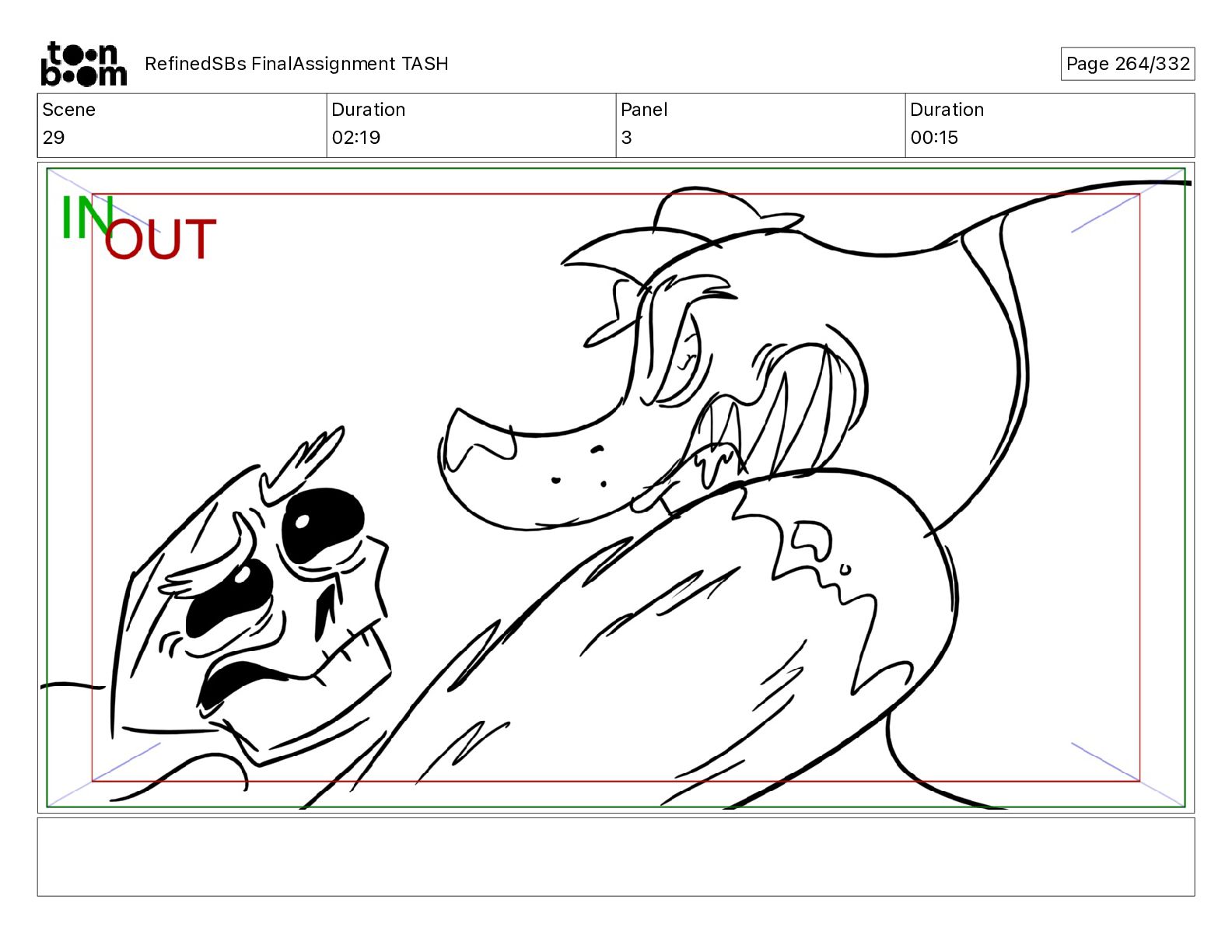Click the 'Scene' header label
Screen dimensions: 1232x952
pyautogui.click(x=69, y=110)
